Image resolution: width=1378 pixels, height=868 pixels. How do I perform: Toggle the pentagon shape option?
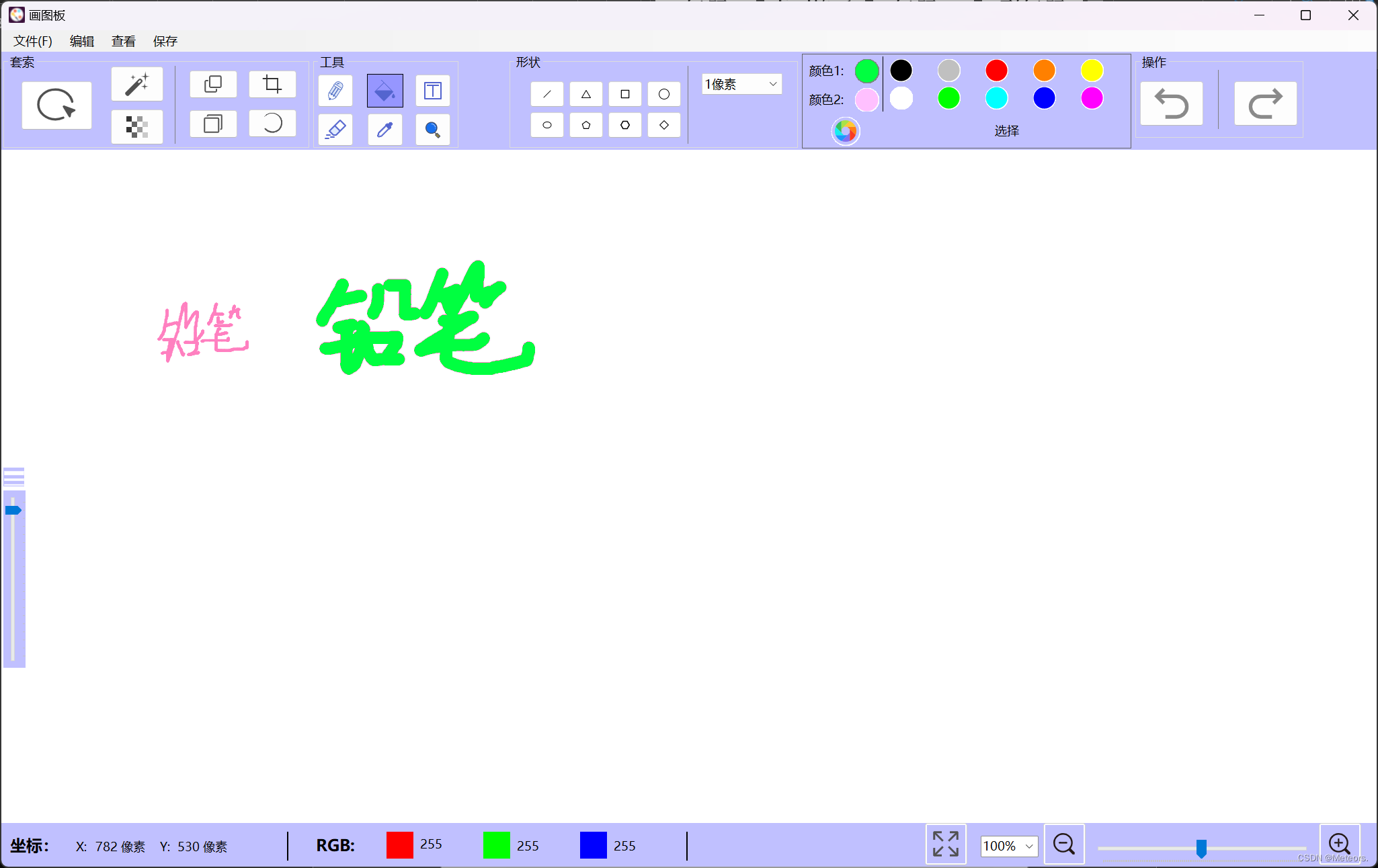[x=586, y=125]
